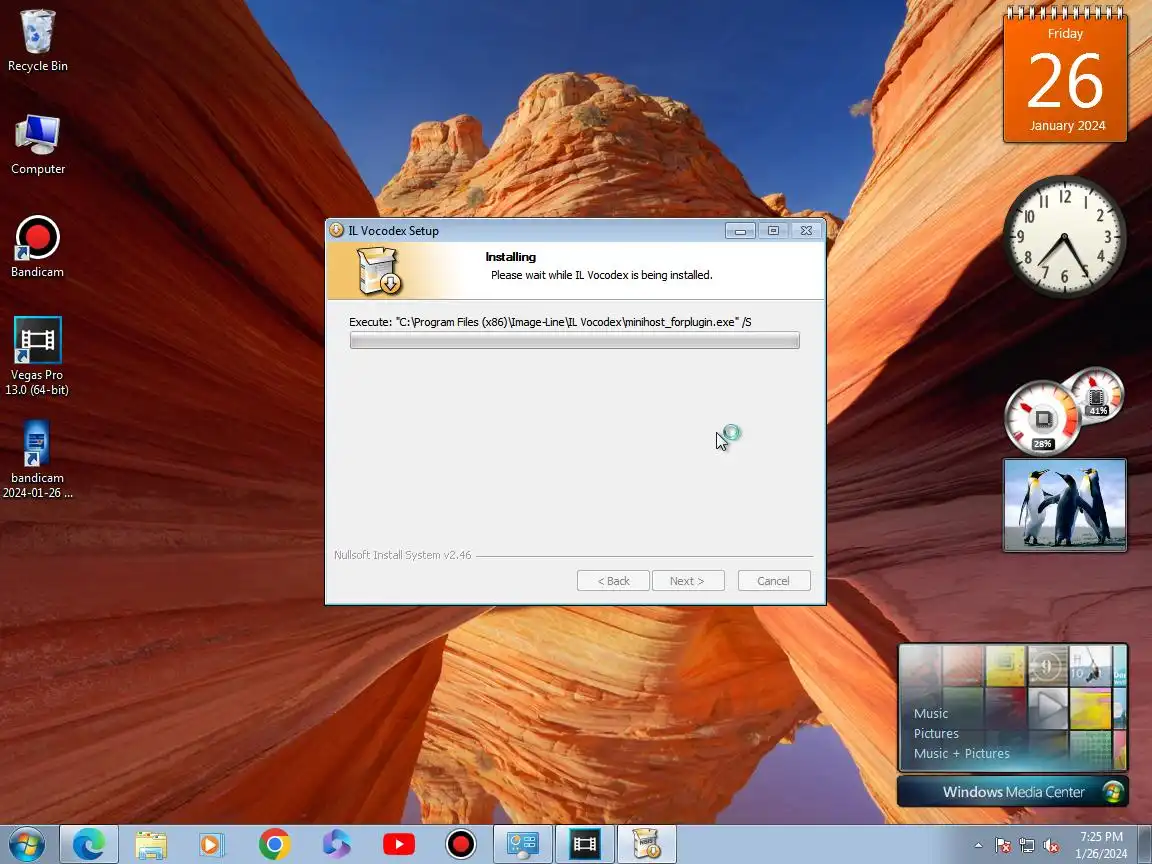1152x864 pixels.
Task: Select the Bandicam desktop shortcut
Action: (37, 247)
